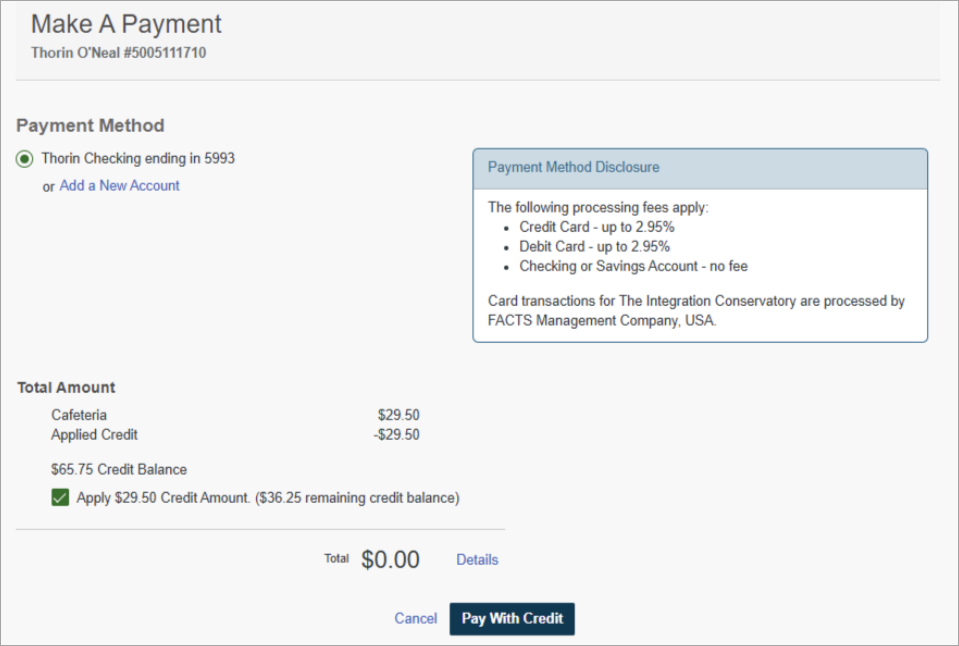
Task: Click the Details link next to Total
Action: pos(477,559)
